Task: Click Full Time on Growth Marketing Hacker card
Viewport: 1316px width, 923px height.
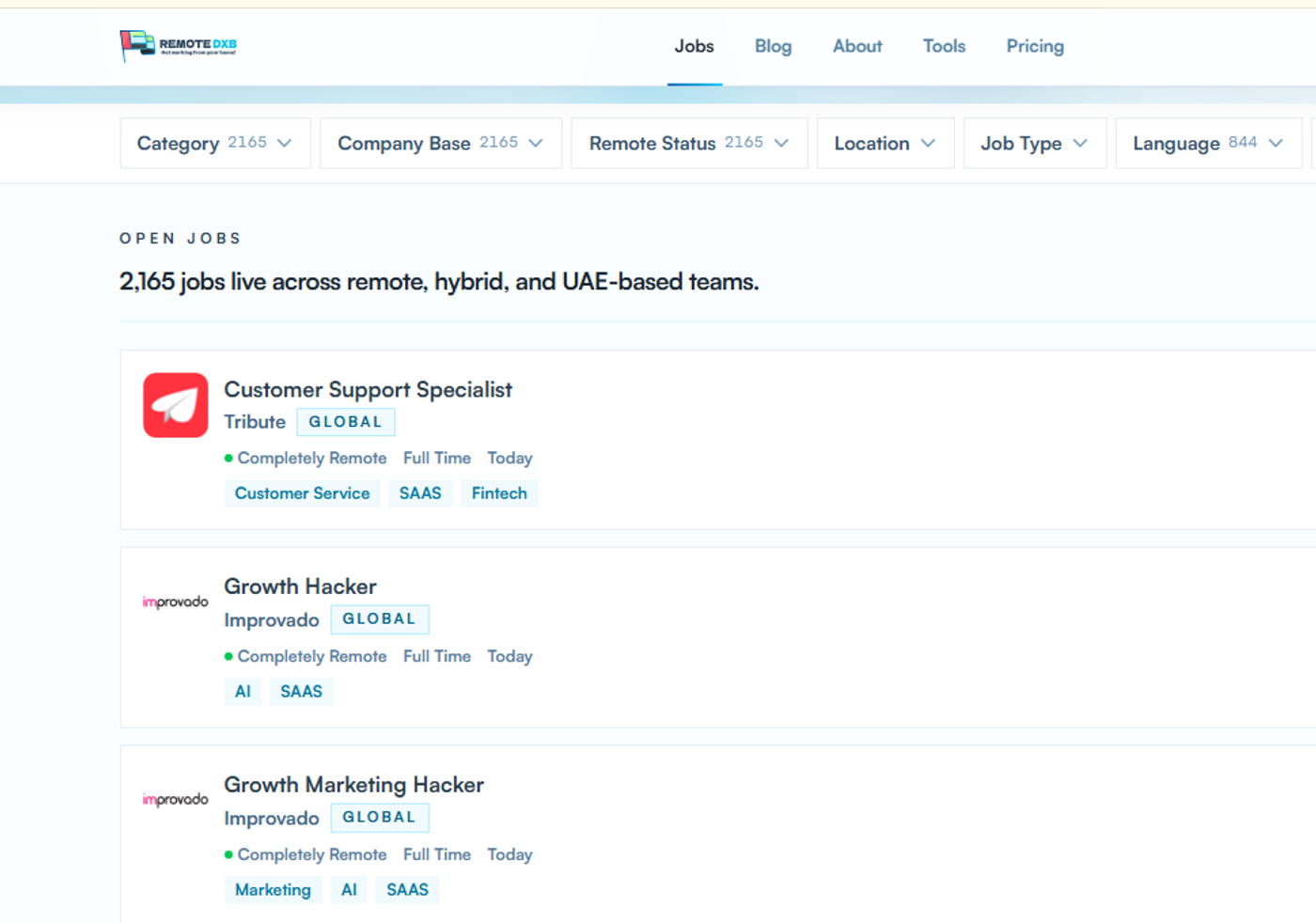Action: pyautogui.click(x=437, y=854)
